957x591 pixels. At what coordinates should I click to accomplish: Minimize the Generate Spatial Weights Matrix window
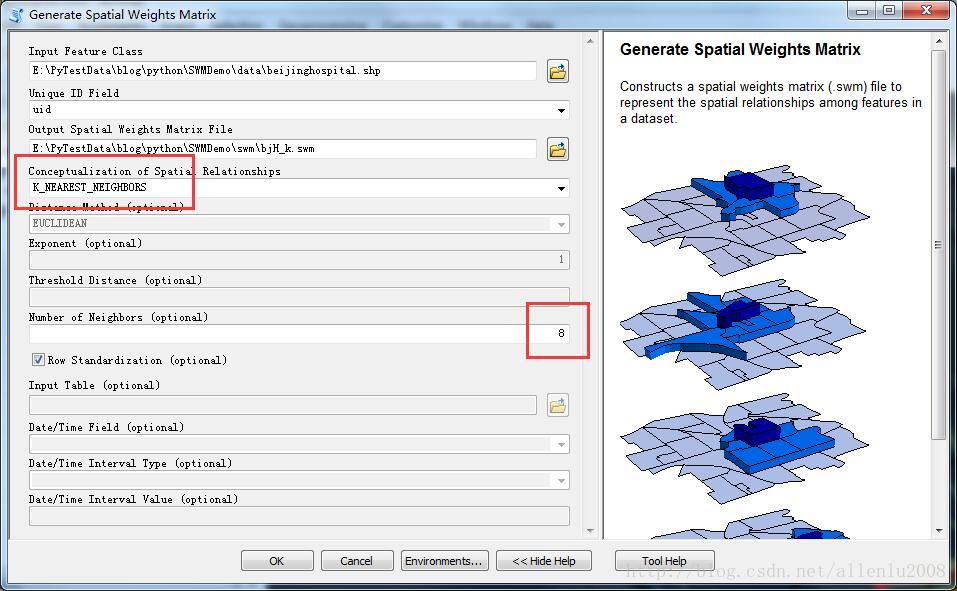[862, 10]
